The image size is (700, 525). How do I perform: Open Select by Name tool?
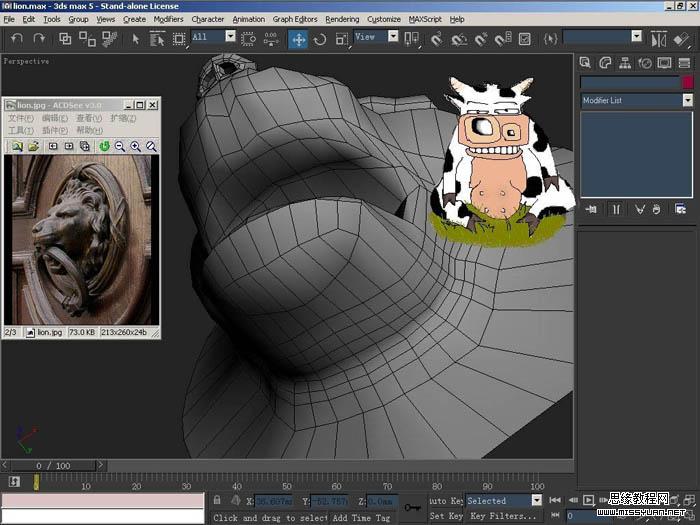pyautogui.click(x=157, y=39)
